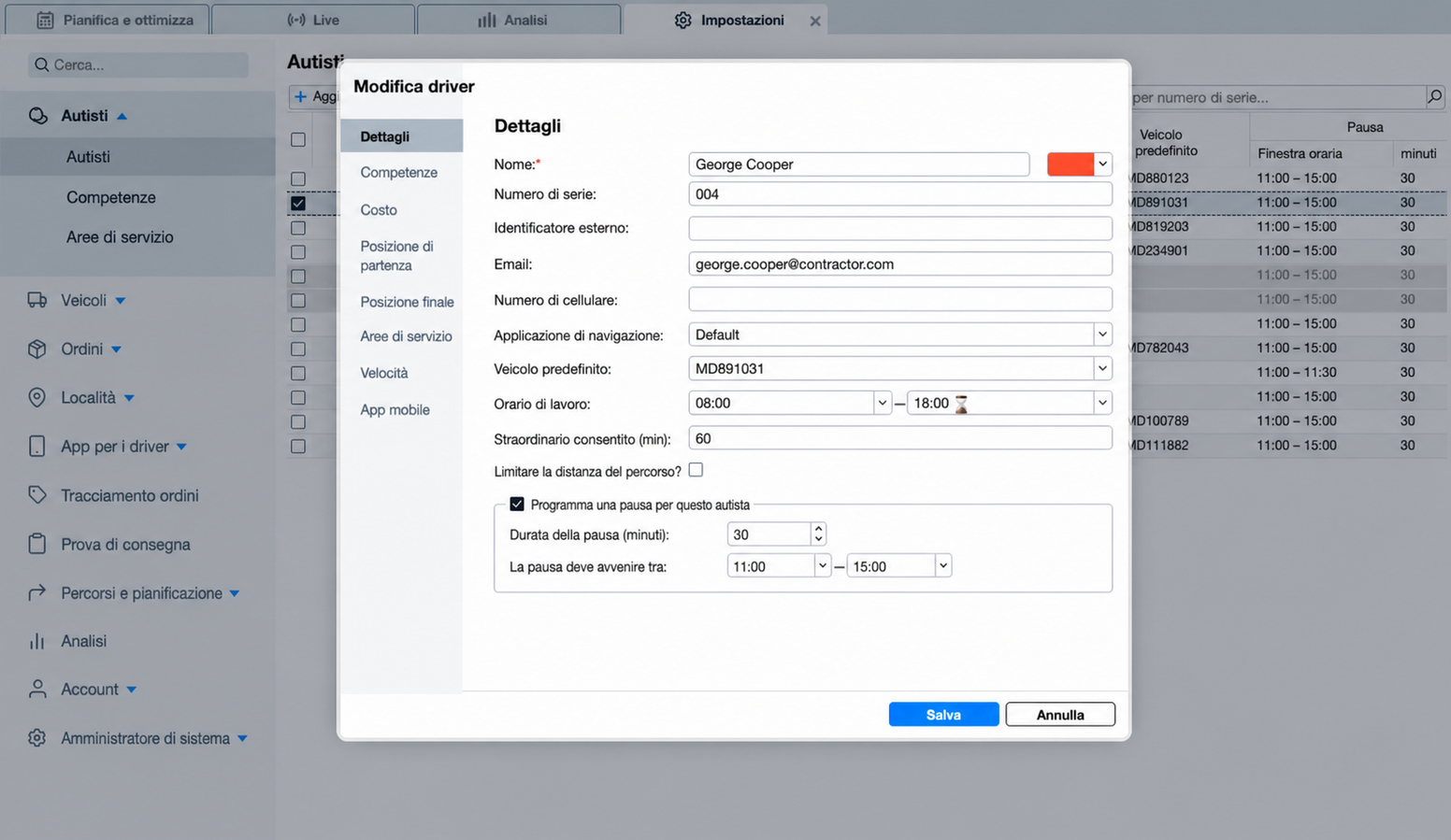
Task: Click the serial number search magnifier button
Action: (1435, 96)
